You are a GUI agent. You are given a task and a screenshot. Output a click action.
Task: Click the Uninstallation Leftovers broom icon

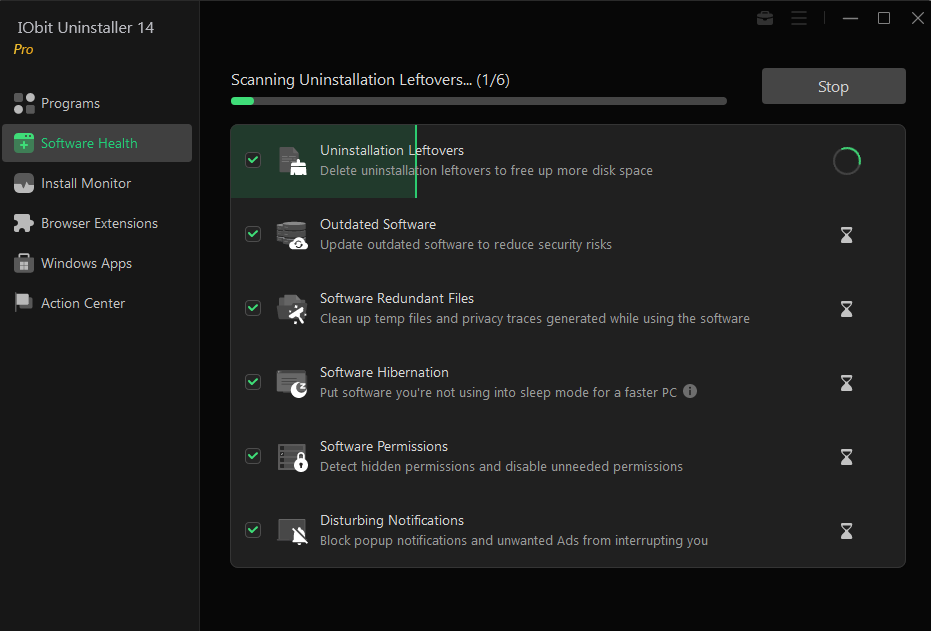(x=293, y=161)
